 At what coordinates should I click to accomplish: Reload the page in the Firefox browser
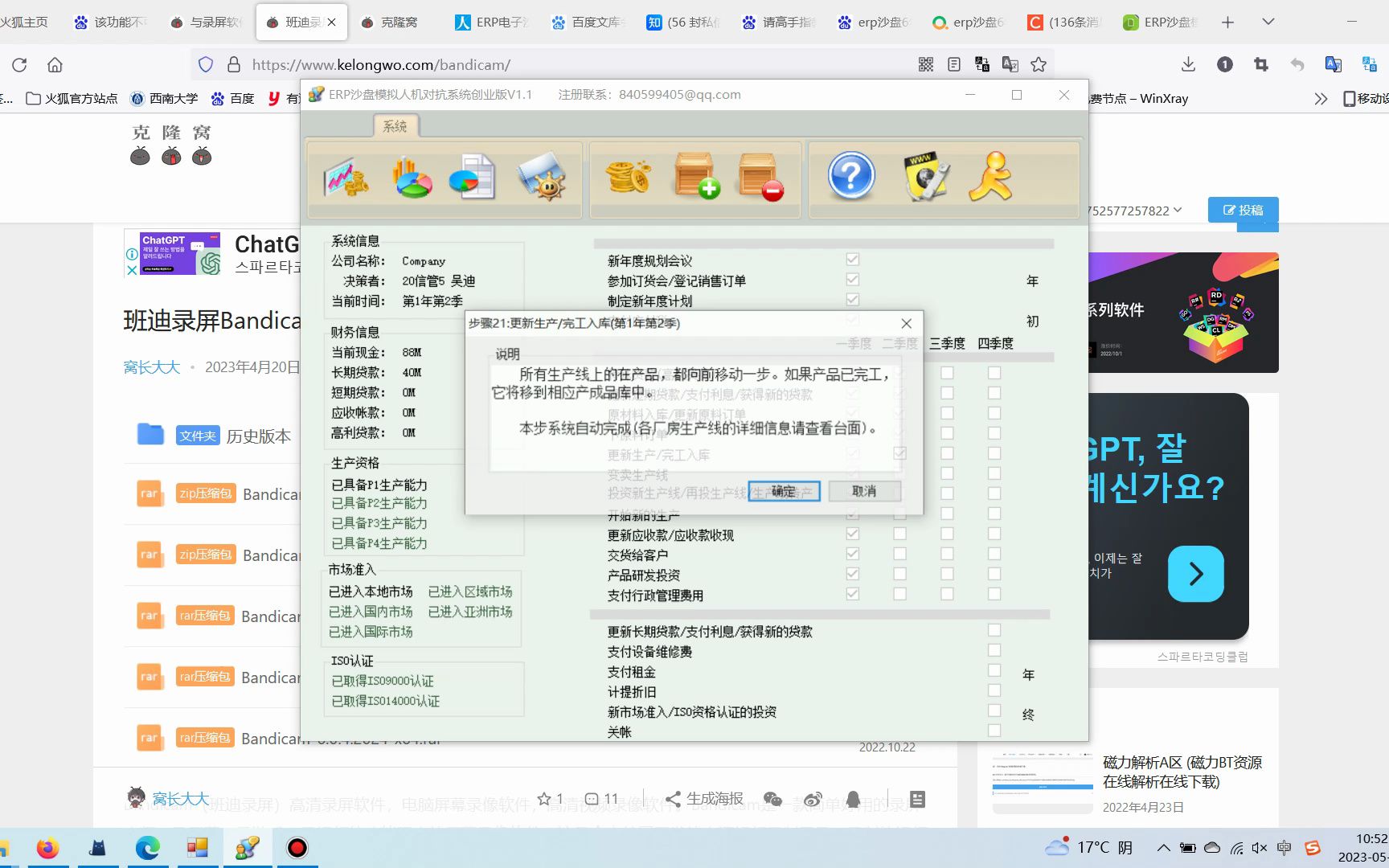click(19, 64)
